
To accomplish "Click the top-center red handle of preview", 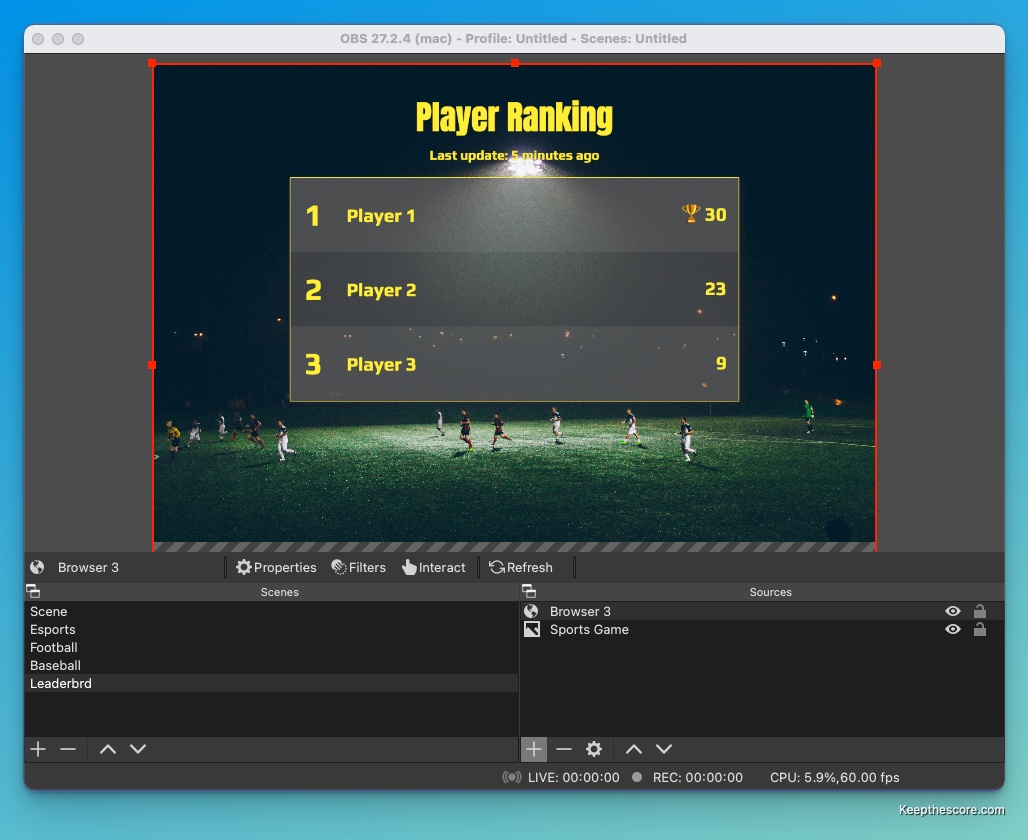I will click(x=515, y=63).
